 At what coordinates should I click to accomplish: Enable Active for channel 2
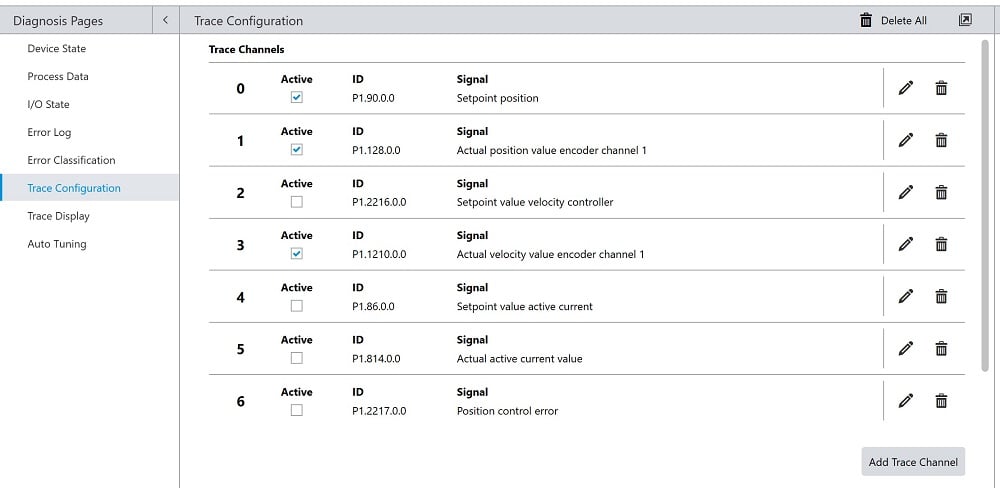(297, 202)
